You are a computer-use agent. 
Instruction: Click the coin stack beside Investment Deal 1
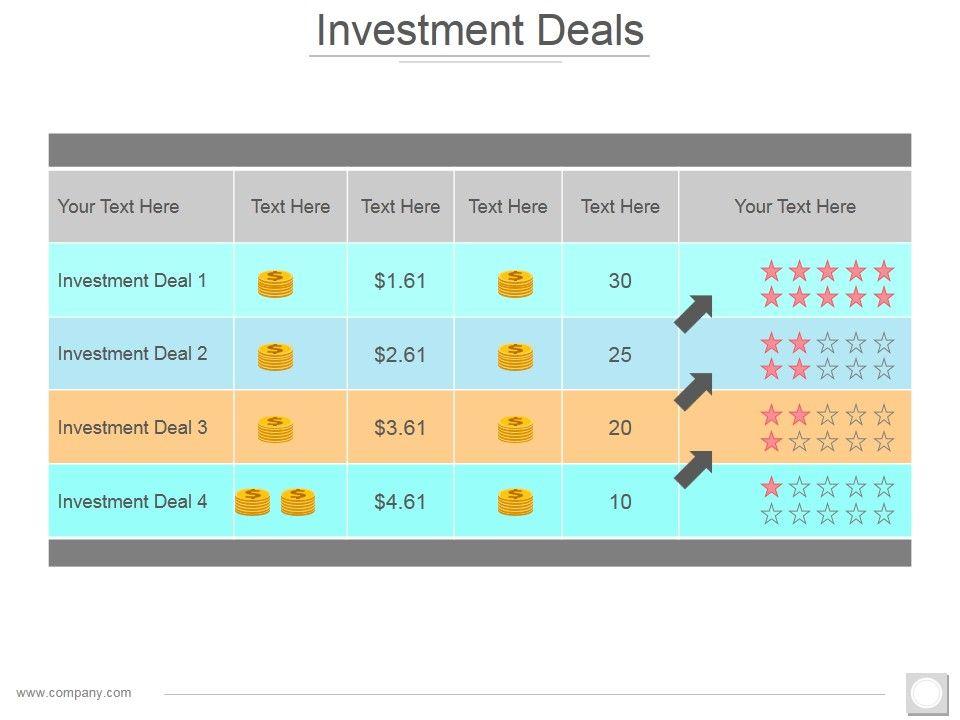coord(275,284)
